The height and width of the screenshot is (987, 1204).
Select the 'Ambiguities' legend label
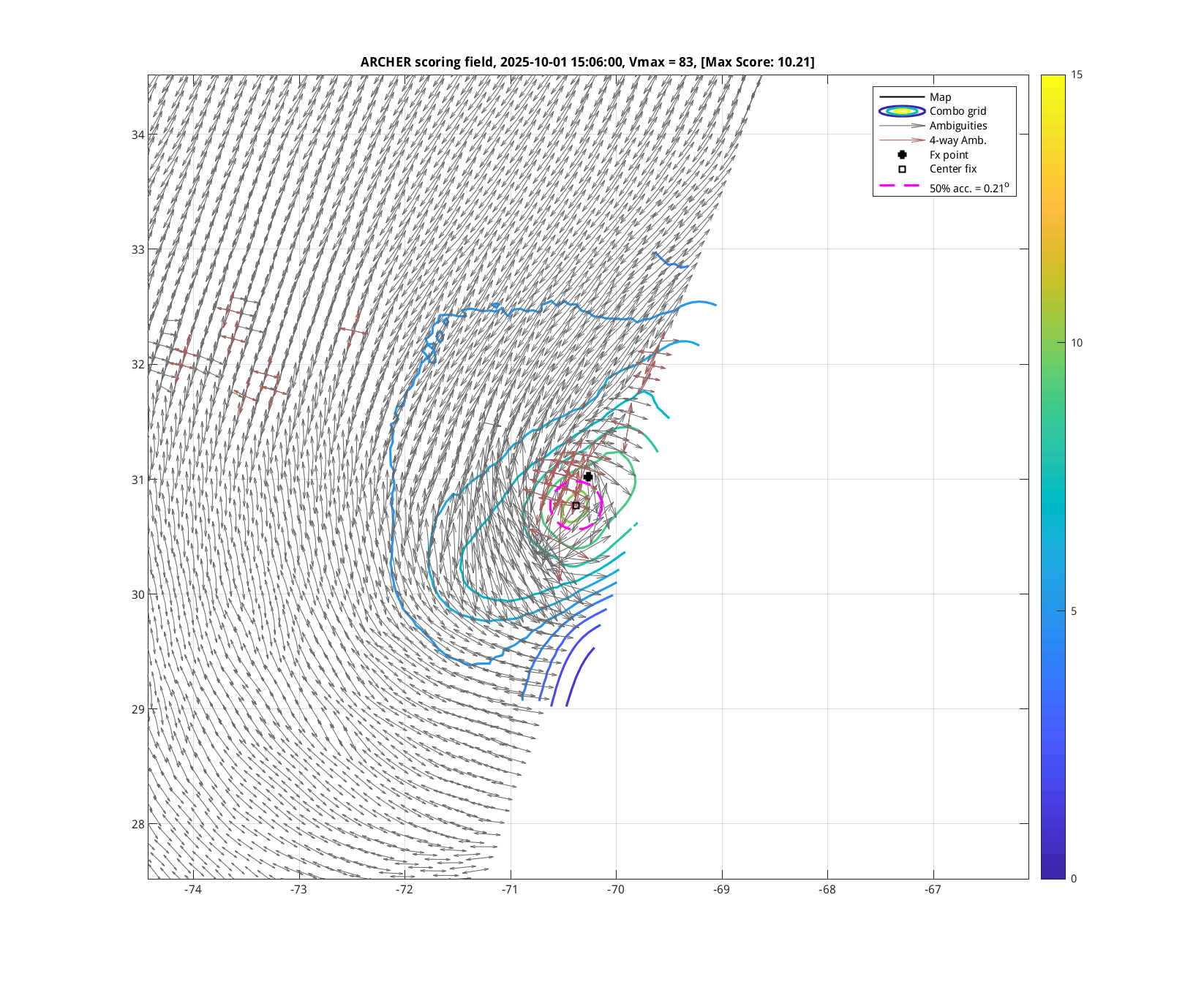(958, 126)
